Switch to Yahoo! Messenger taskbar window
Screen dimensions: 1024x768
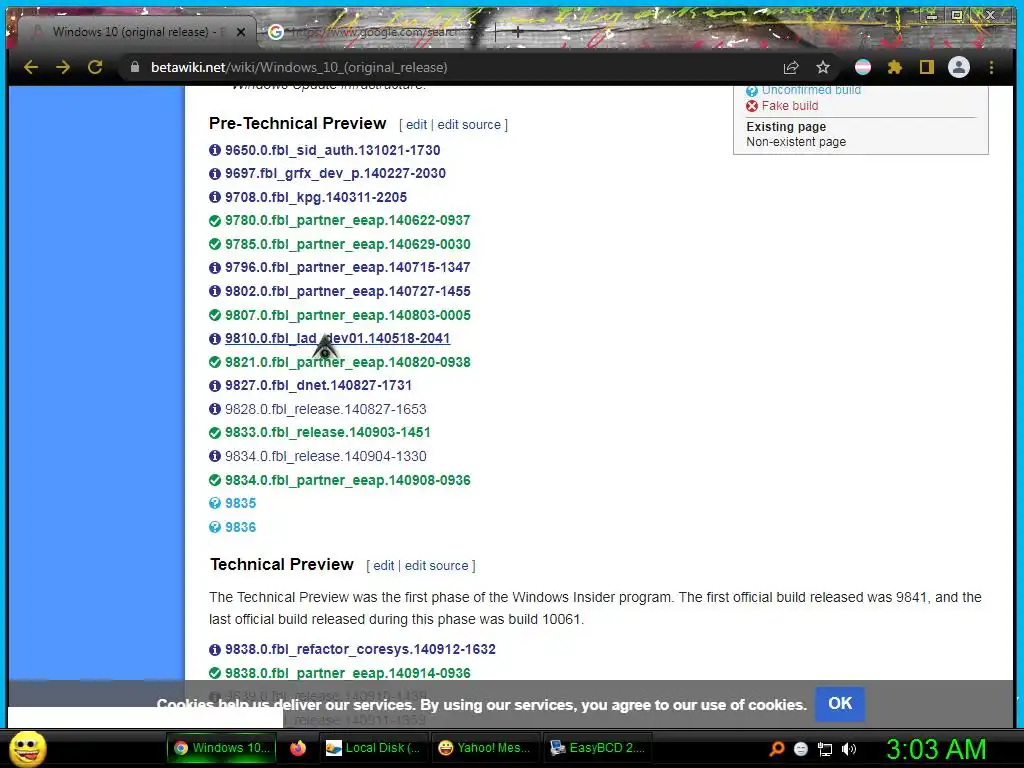click(x=485, y=748)
